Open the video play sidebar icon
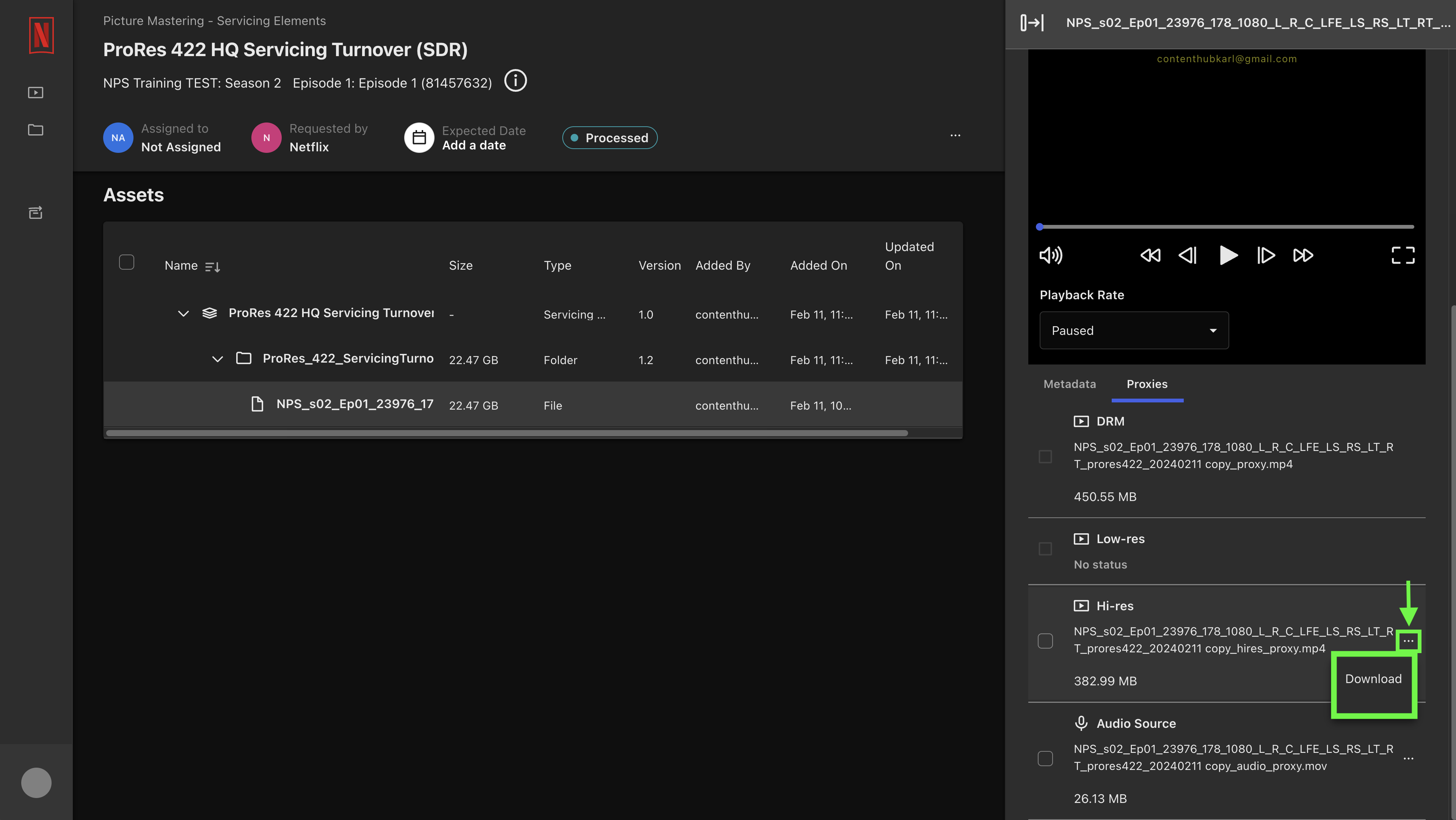The height and width of the screenshot is (820, 1456). [36, 92]
